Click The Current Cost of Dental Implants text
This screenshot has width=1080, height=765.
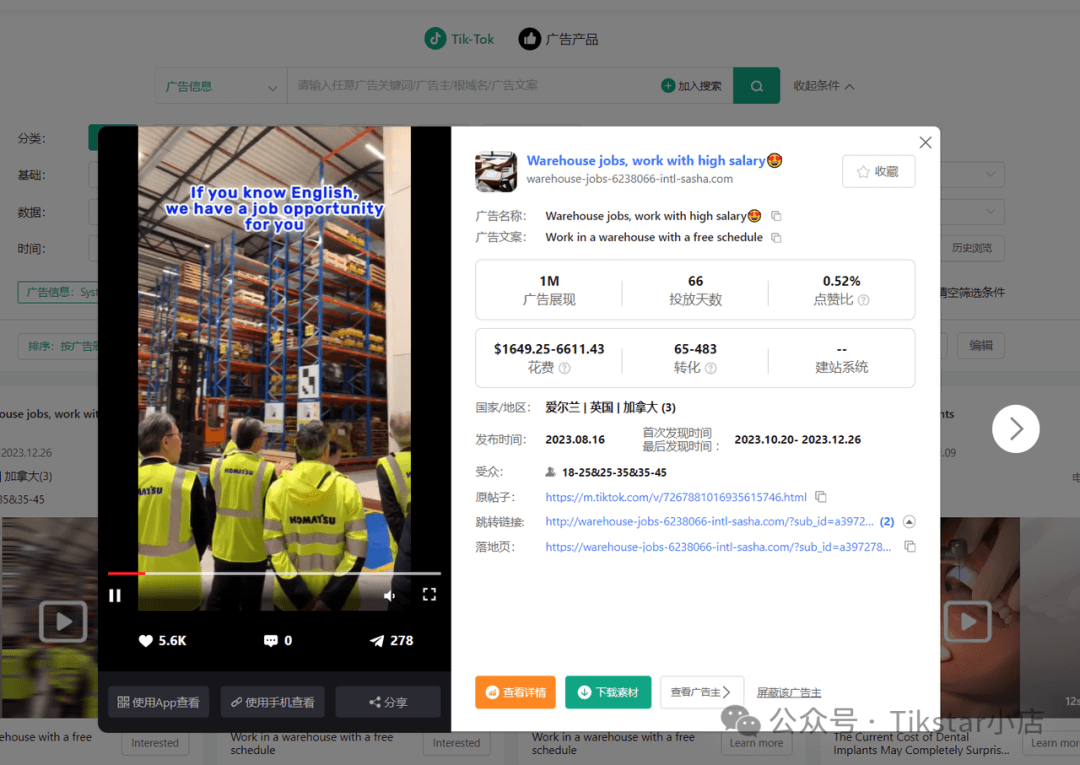click(x=921, y=744)
